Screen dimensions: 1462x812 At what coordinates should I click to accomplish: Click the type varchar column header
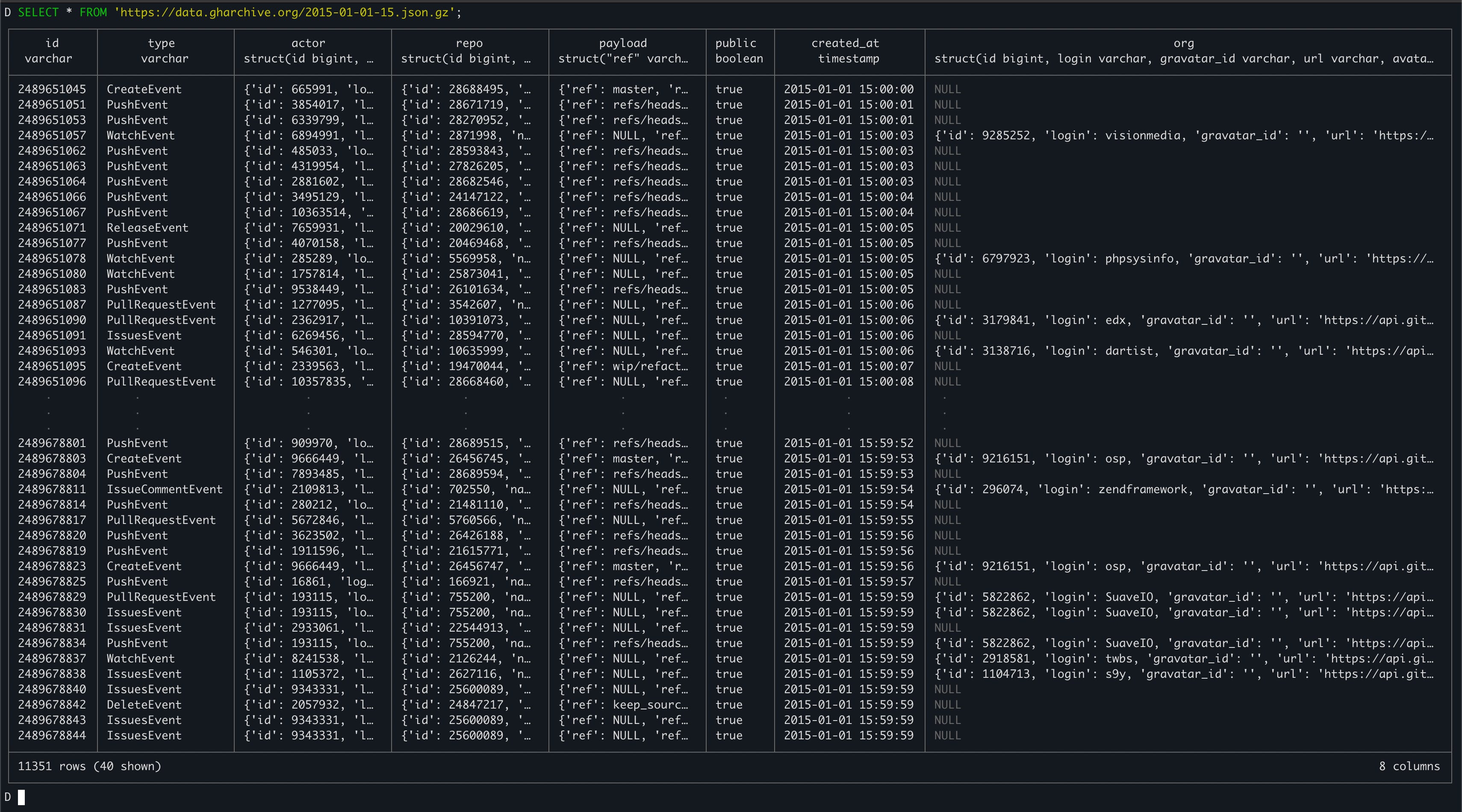point(164,50)
